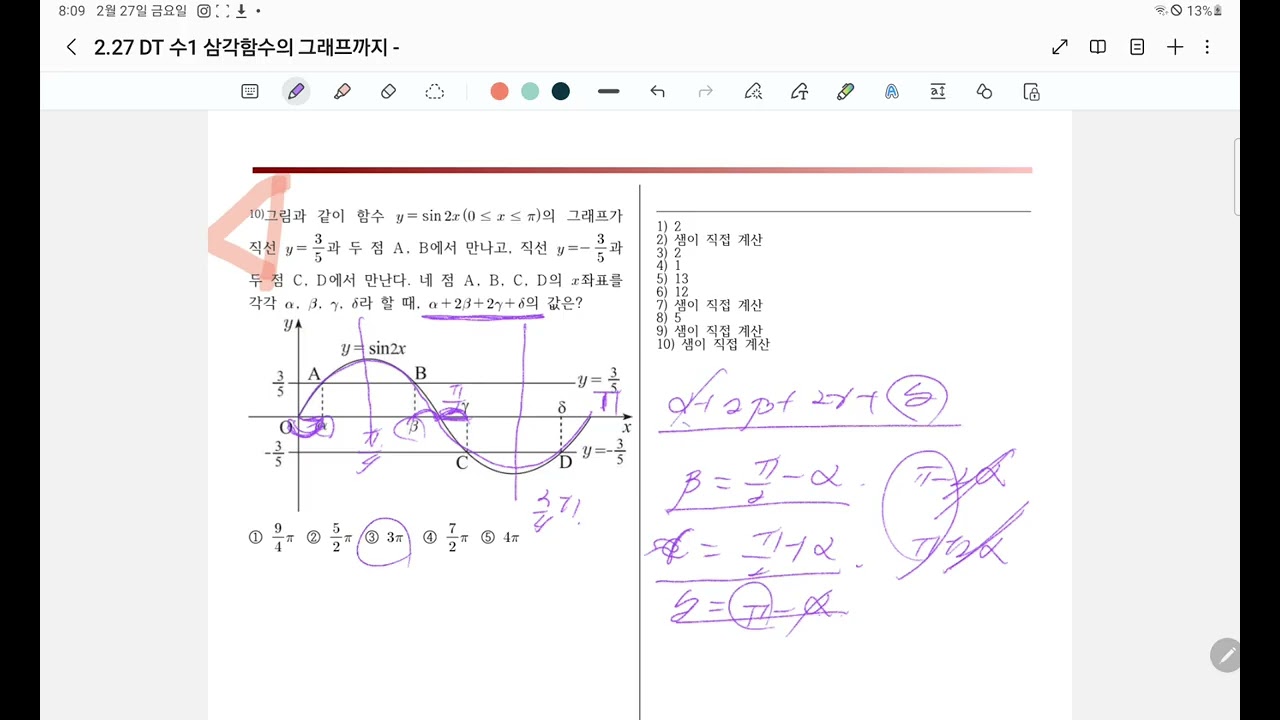The image size is (1280, 720).
Task: Click the Wi-Fi status icon
Action: pyautogui.click(x=1161, y=11)
